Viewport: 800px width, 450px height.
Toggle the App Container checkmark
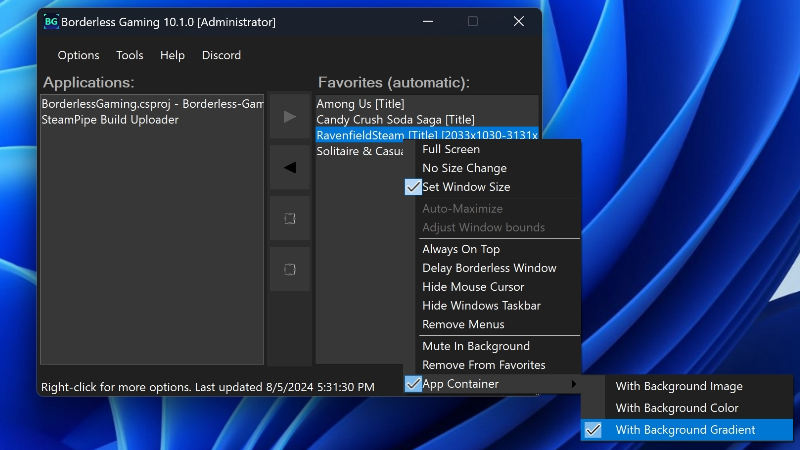[413, 384]
